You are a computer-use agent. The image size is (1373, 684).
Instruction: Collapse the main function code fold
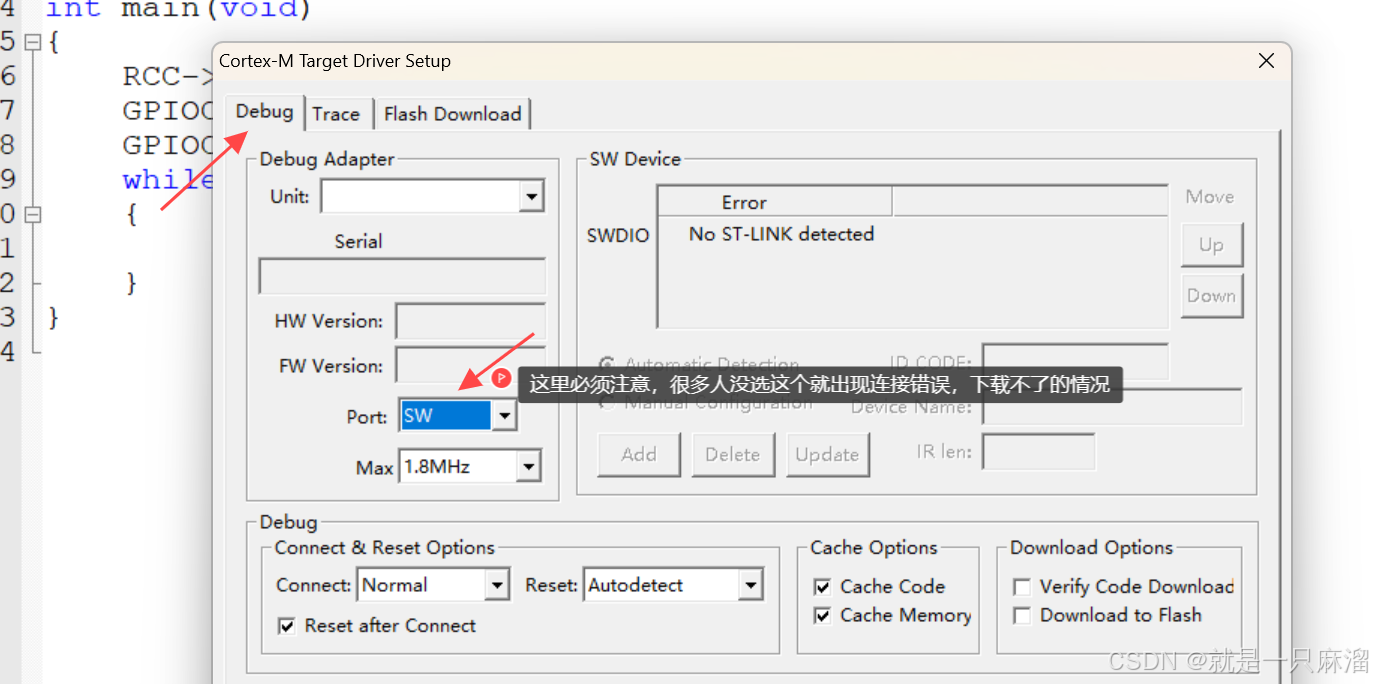click(32, 43)
